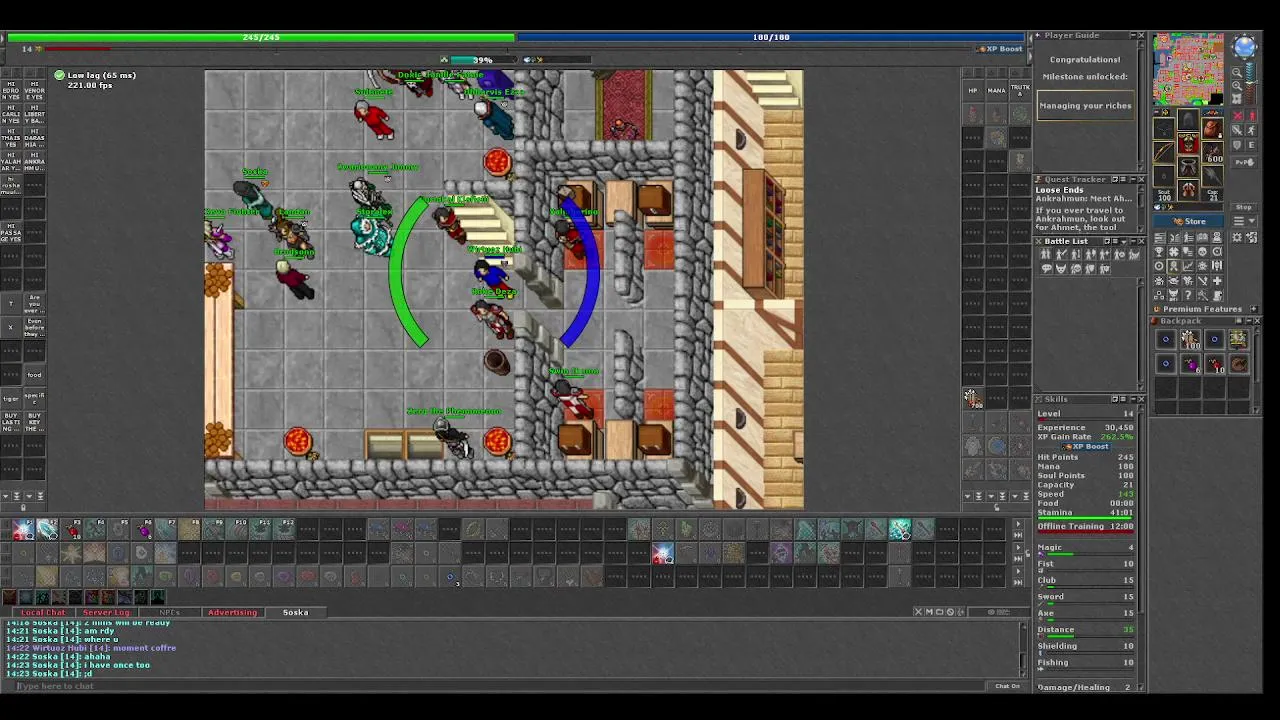
Task: Toggle first filter icon in Battle List second row
Action: click(1046, 269)
